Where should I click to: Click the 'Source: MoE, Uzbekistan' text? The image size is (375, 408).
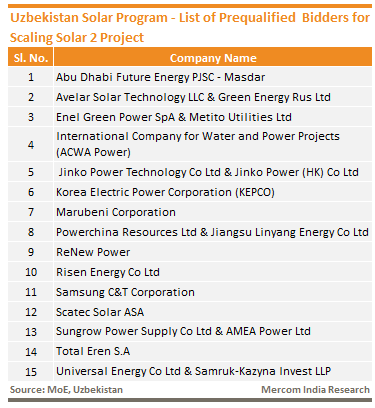pyautogui.click(x=66, y=390)
